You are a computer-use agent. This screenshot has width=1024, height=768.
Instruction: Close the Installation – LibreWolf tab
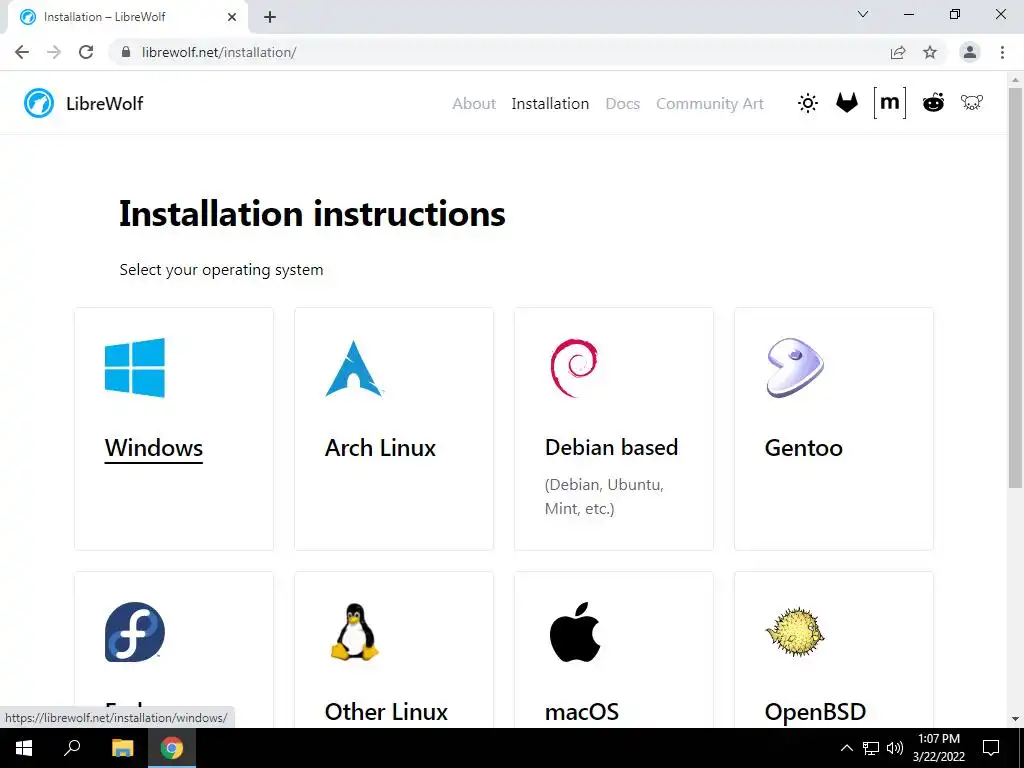232,17
